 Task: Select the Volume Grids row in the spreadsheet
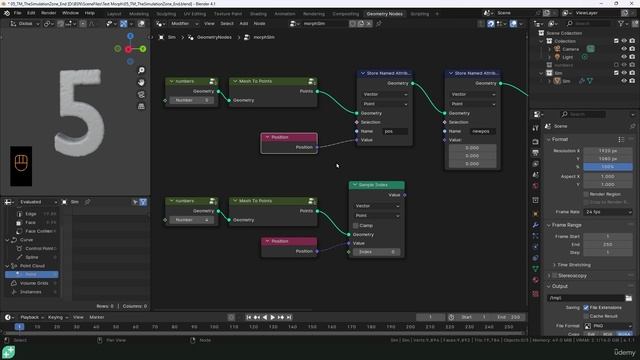point(32,283)
